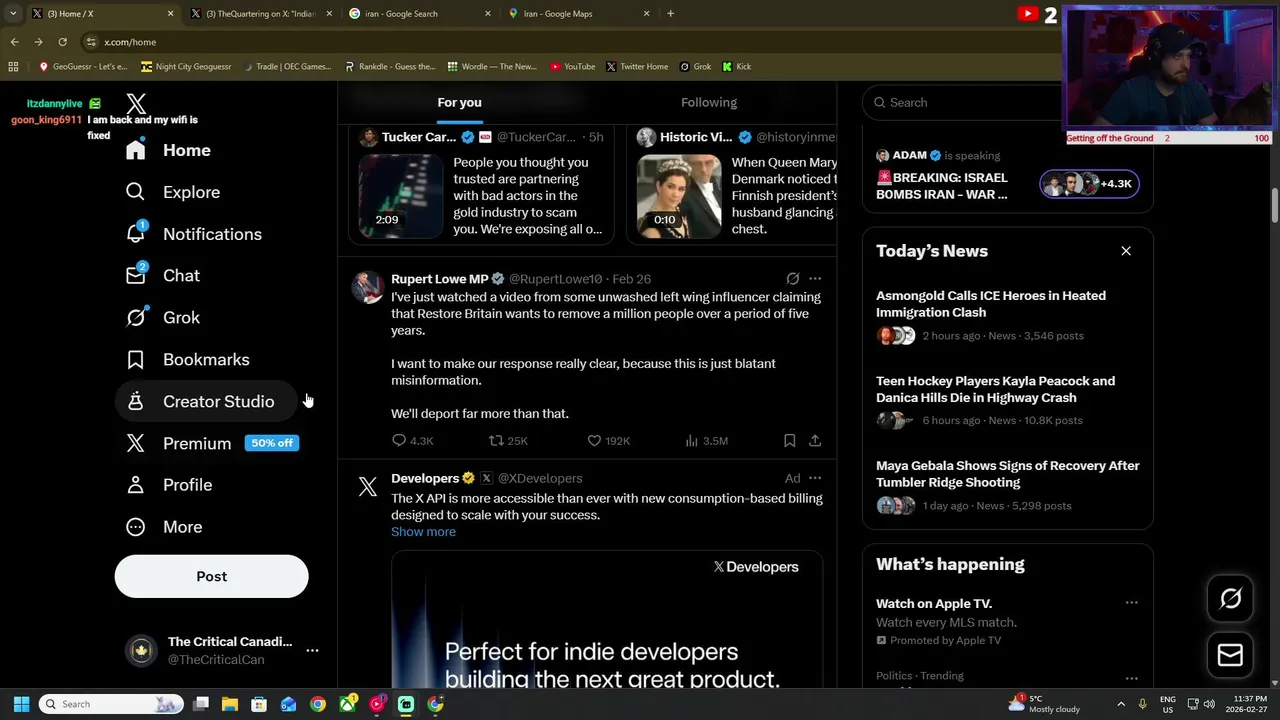Open more options on Developers ad

pyautogui.click(x=815, y=478)
